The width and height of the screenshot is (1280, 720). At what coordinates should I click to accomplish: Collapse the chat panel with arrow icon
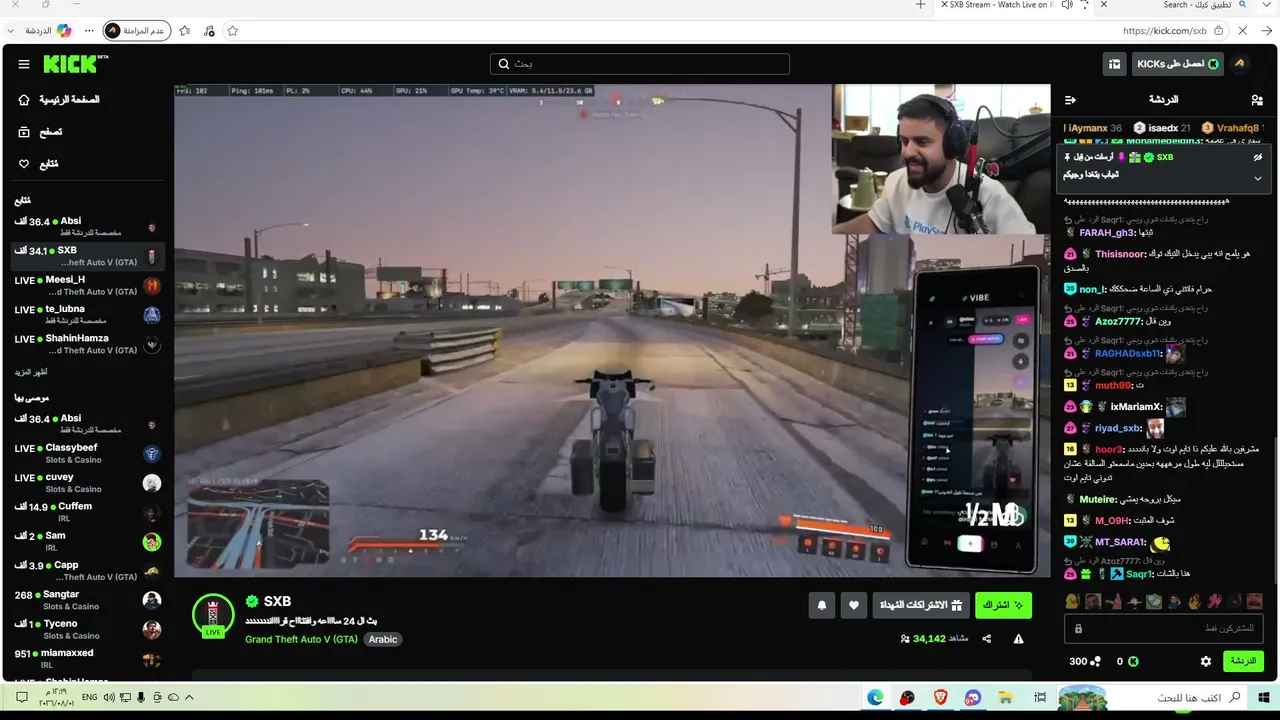1070,100
